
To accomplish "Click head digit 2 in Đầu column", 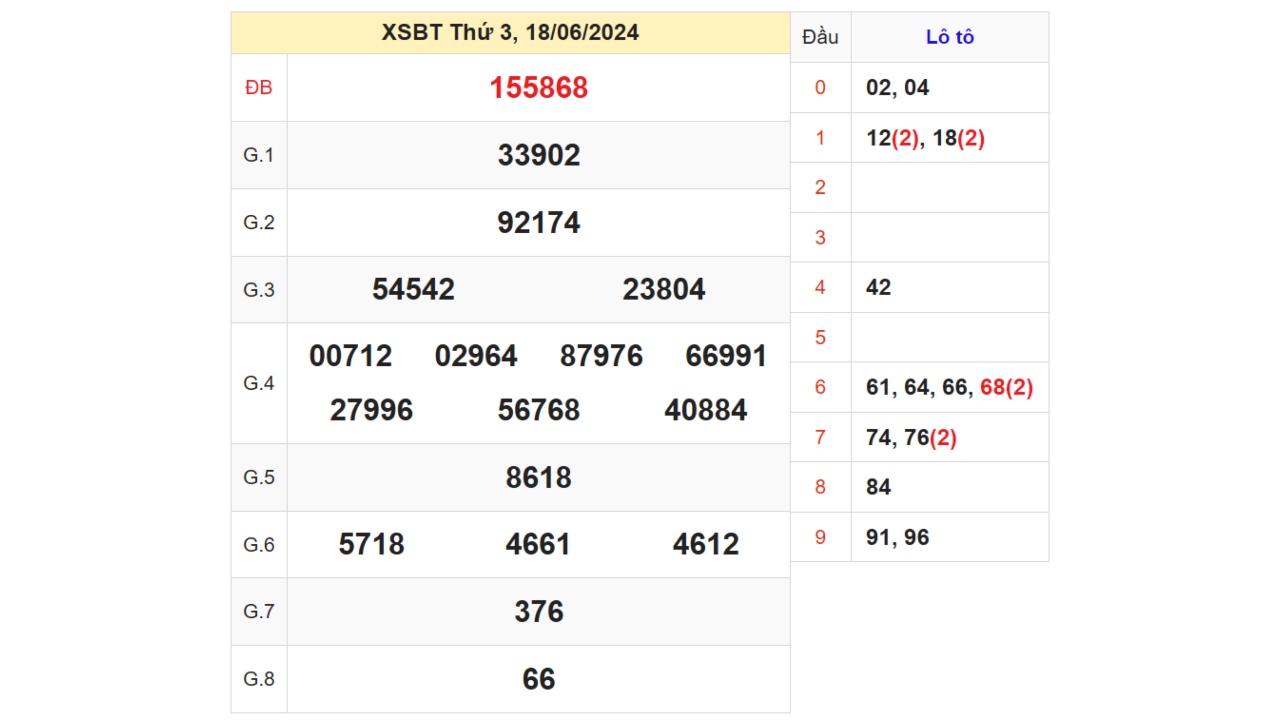I will 821,188.
